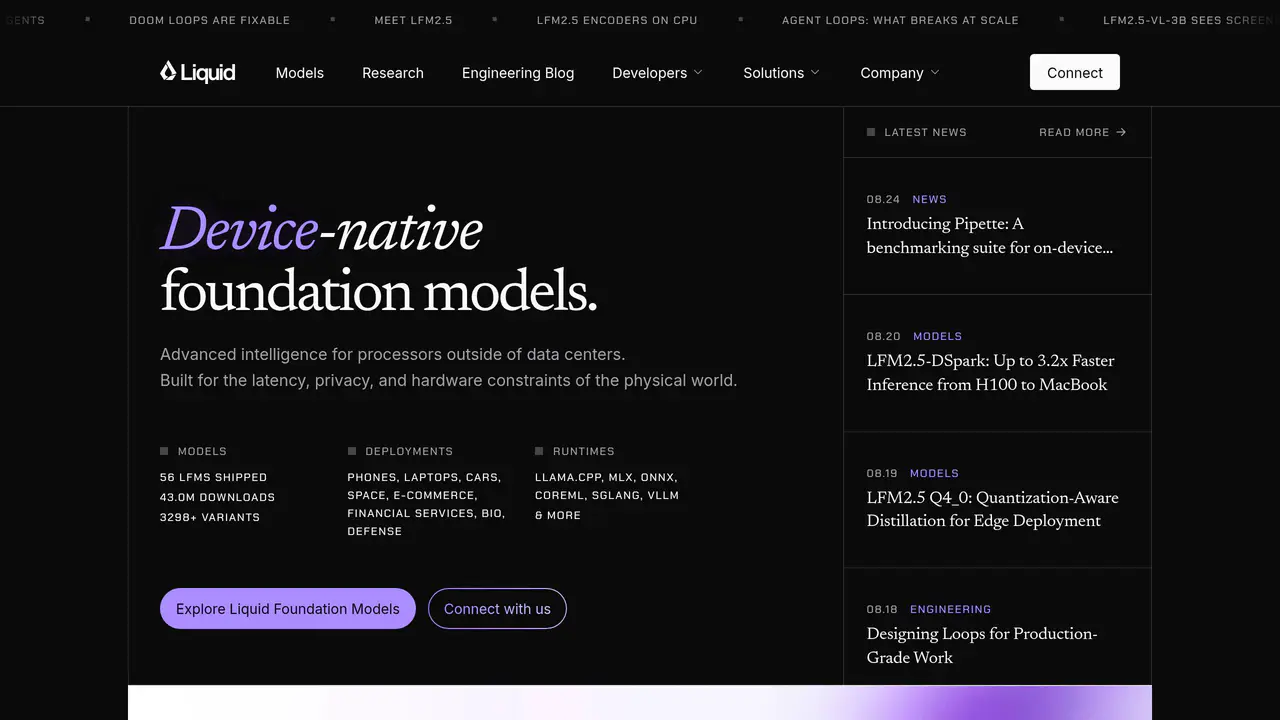This screenshot has width=1280, height=720.
Task: Click the RUNTIMES label
Action: pos(583,451)
